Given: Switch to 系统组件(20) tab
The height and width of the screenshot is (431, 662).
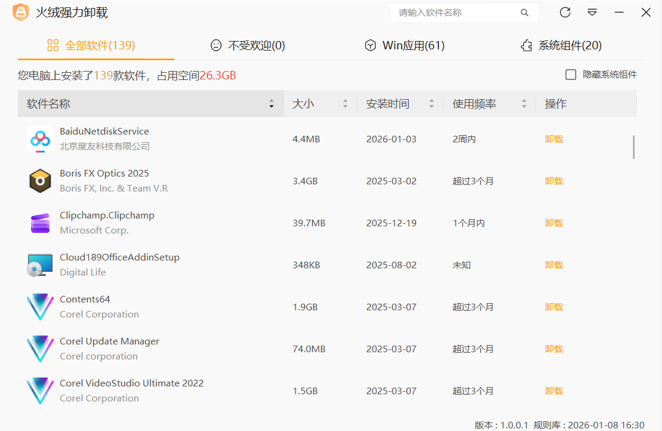Looking at the screenshot, I should coord(561,45).
